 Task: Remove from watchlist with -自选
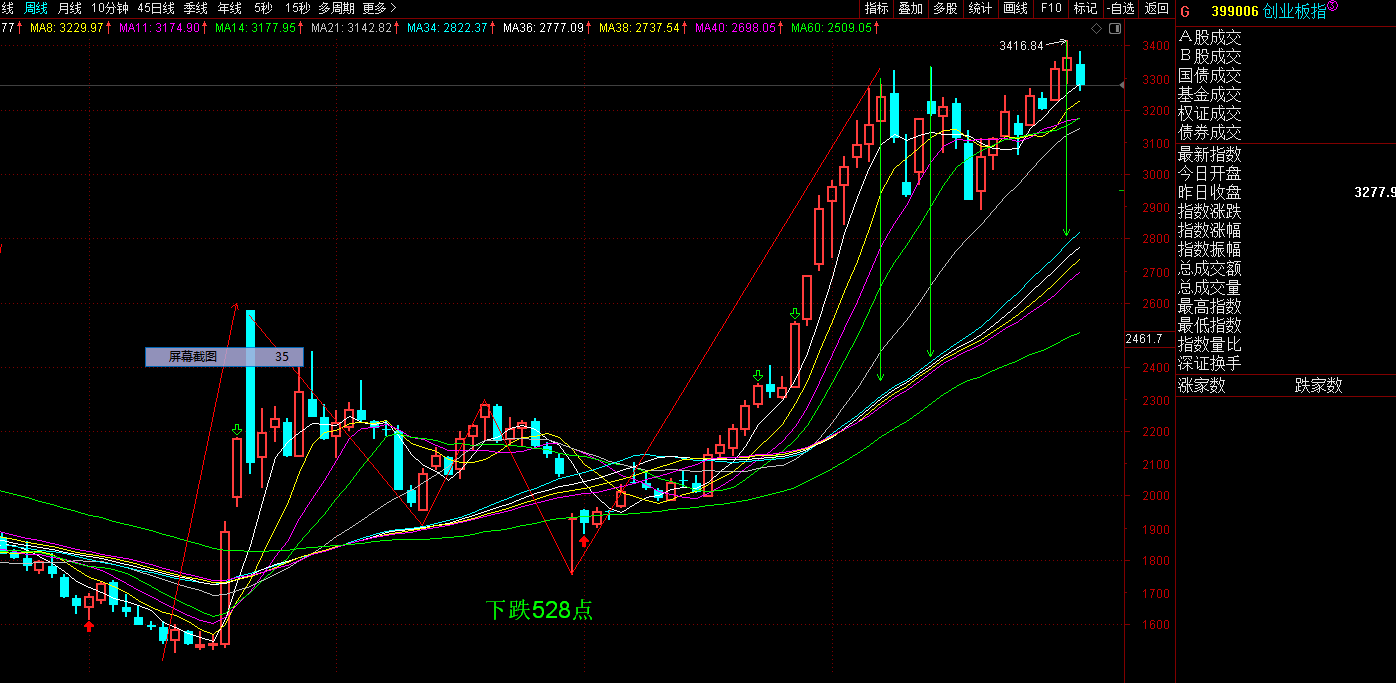click(1121, 8)
